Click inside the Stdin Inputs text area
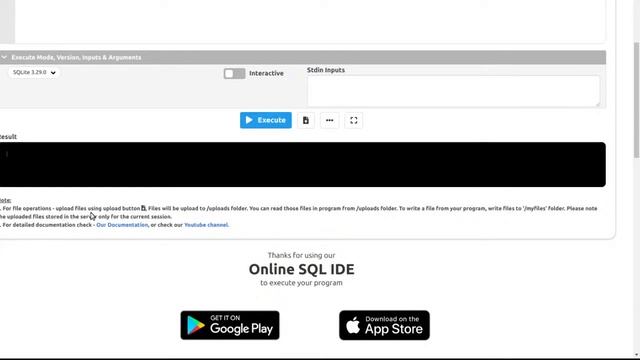The image size is (640, 360). point(453,91)
